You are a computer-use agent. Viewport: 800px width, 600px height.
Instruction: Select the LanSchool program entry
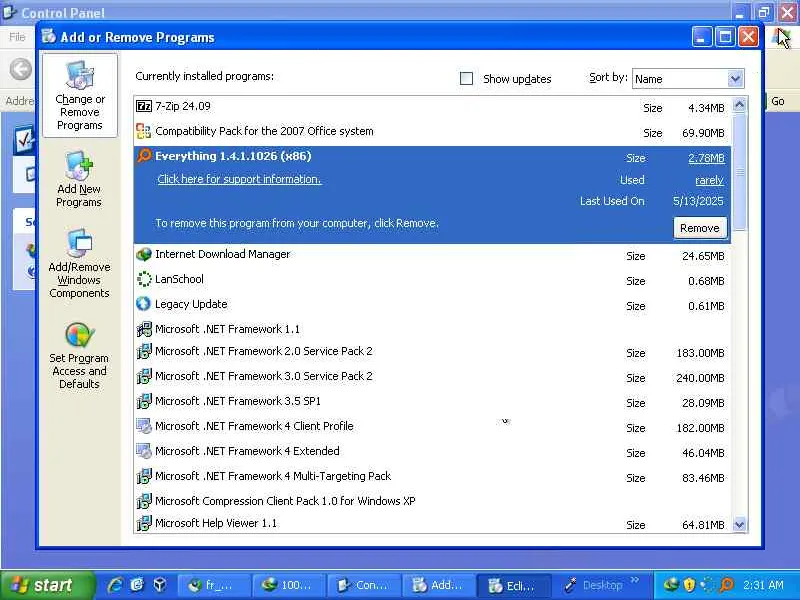point(432,280)
